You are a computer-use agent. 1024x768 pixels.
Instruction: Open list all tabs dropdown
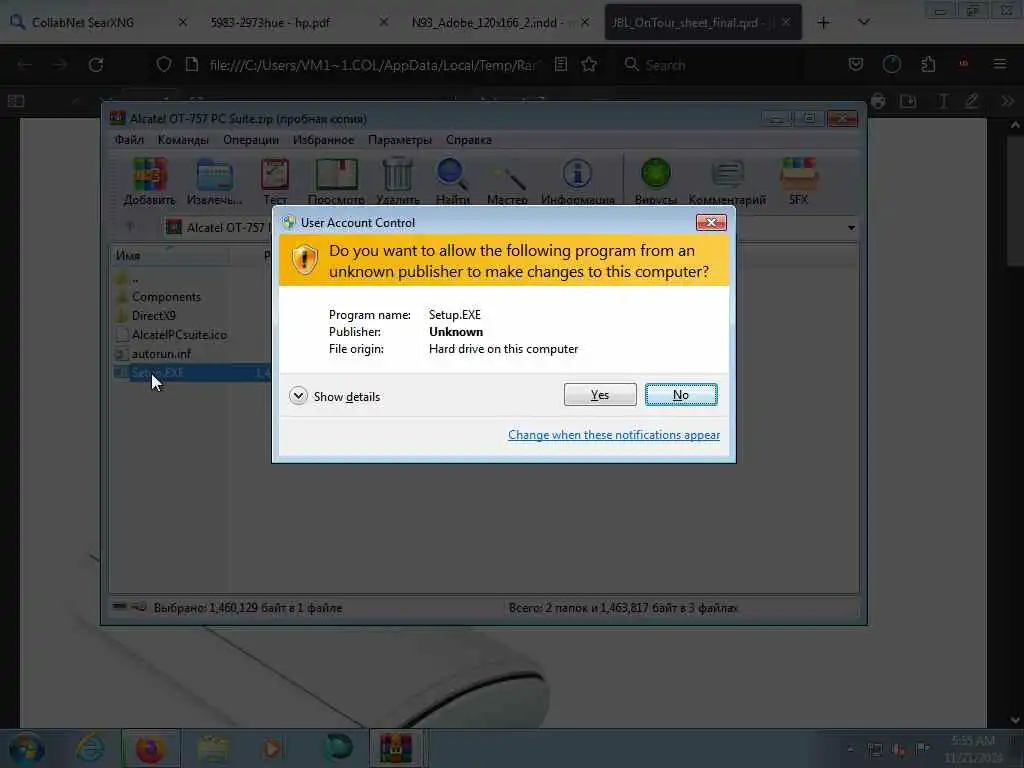click(x=863, y=23)
